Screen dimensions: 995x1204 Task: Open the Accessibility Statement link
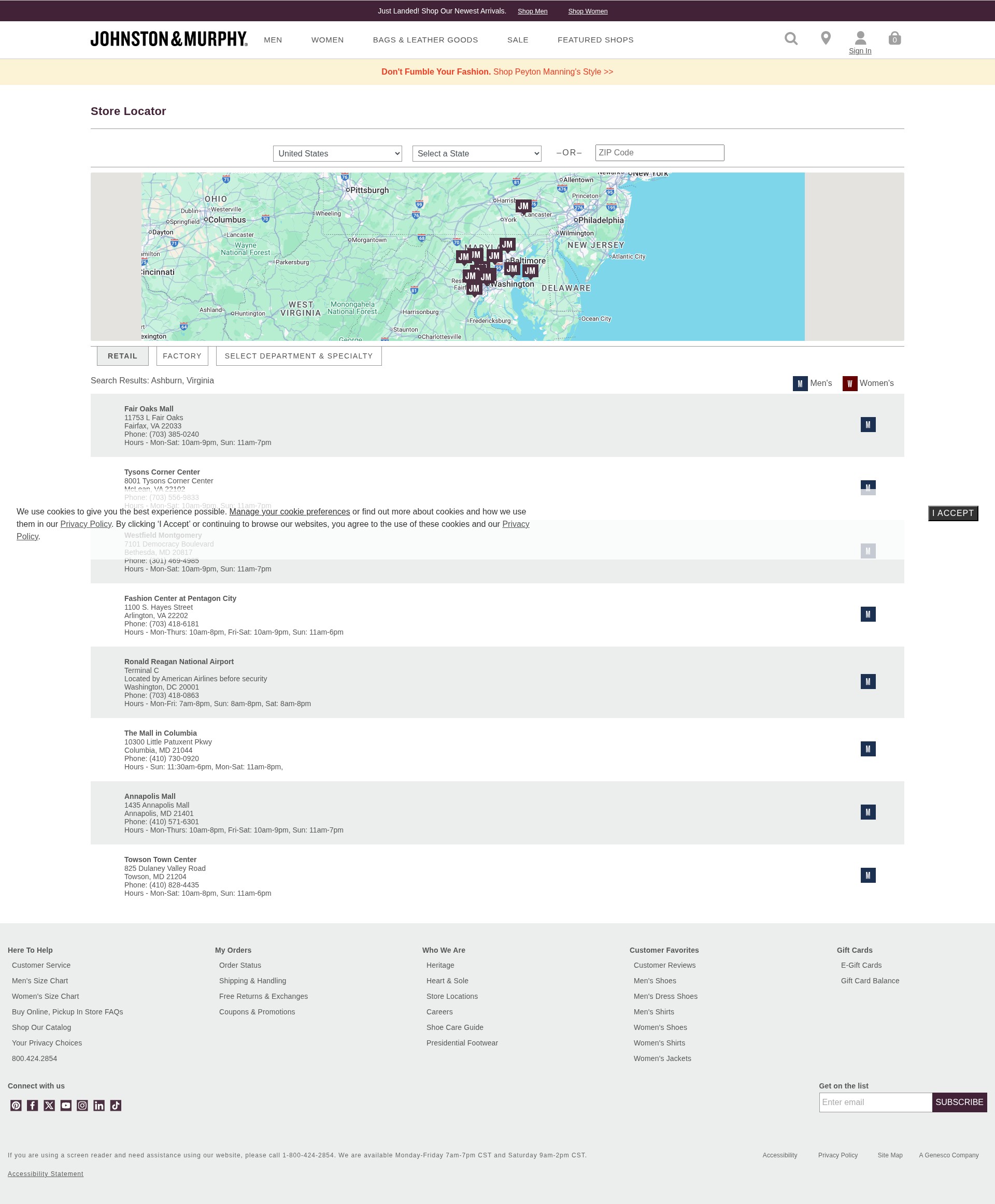pyautogui.click(x=45, y=1173)
